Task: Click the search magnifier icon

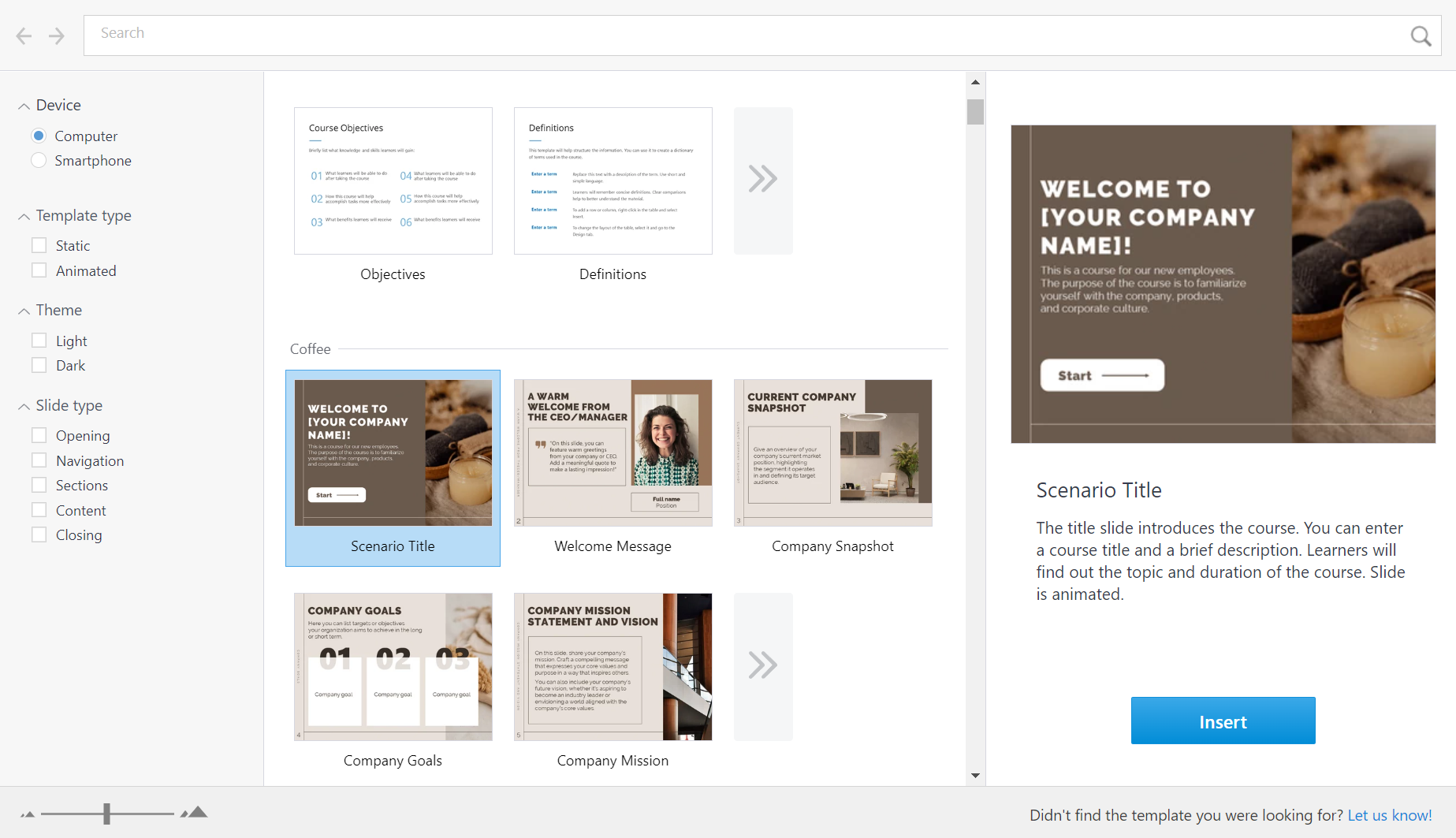Action: pyautogui.click(x=1421, y=35)
